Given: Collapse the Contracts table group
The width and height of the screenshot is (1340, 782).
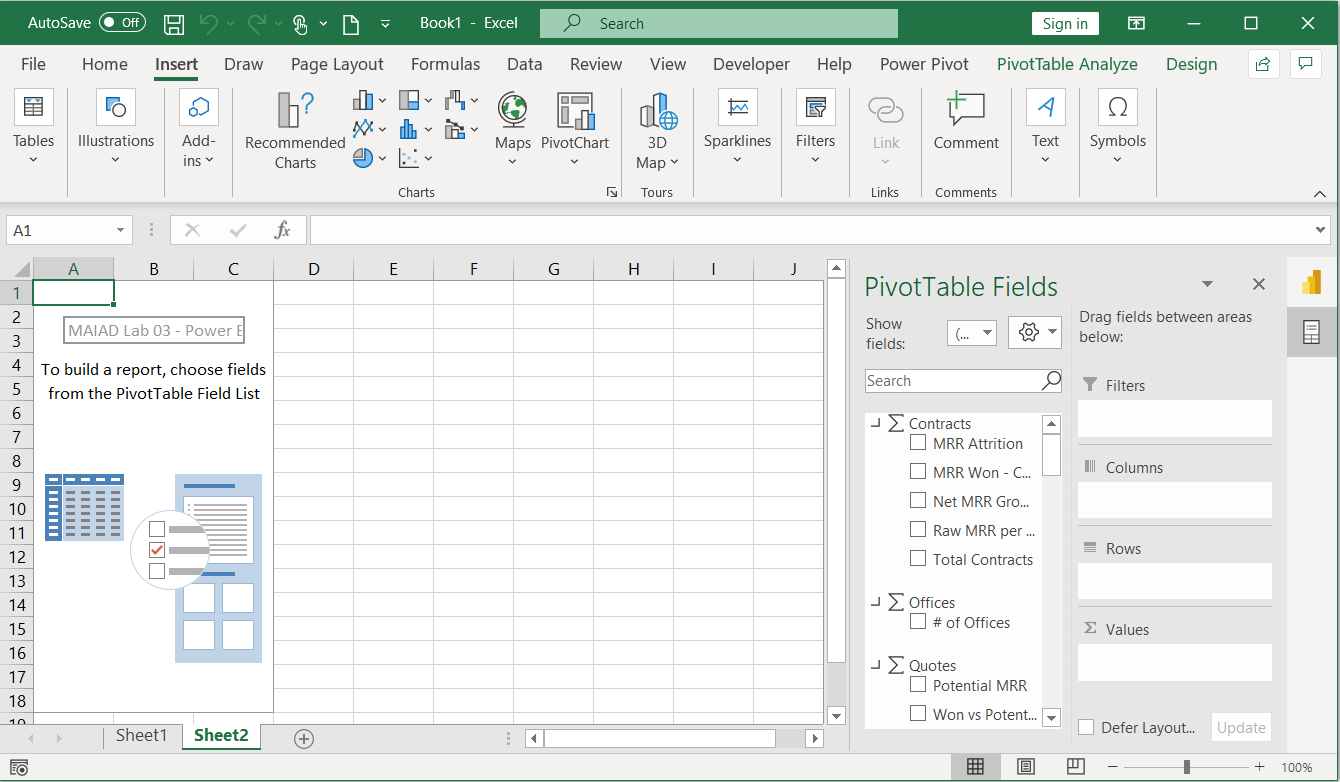Looking at the screenshot, I should 876,423.
